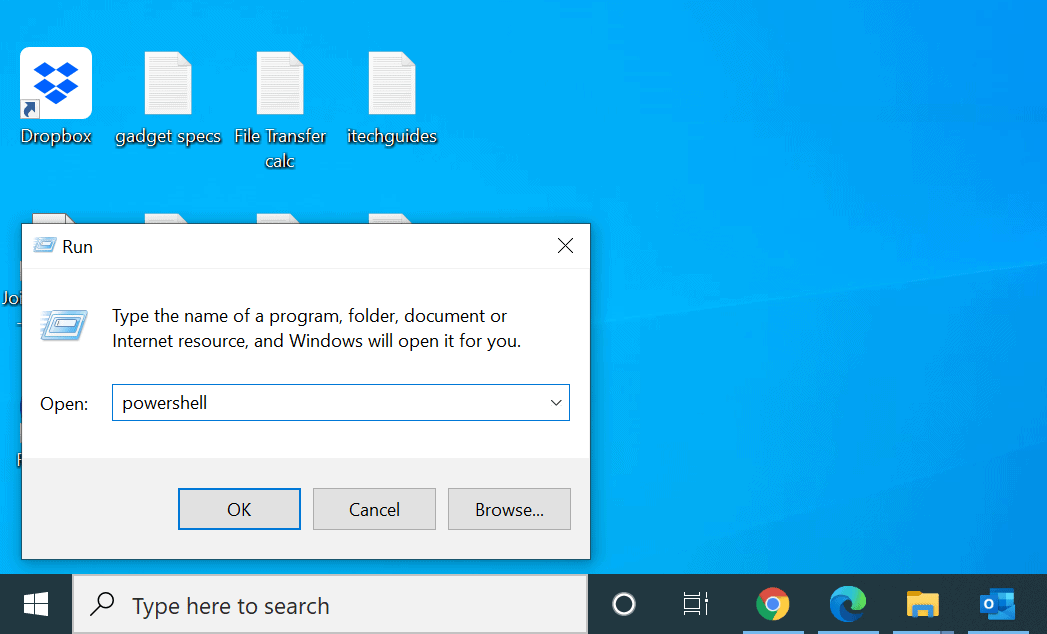Cancel the Run dialog

point(374,508)
